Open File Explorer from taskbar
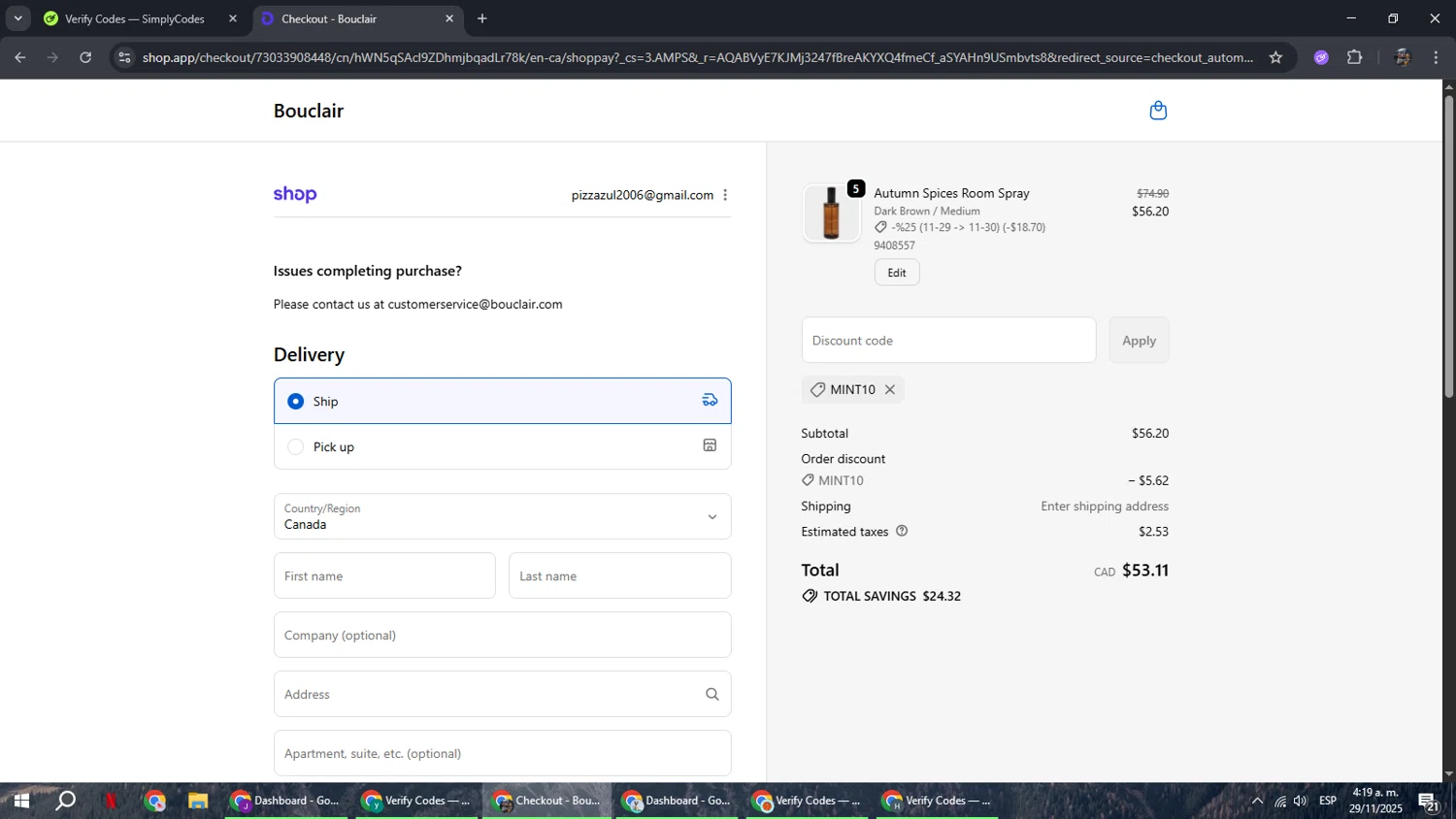The height and width of the screenshot is (819, 1456). point(198,801)
